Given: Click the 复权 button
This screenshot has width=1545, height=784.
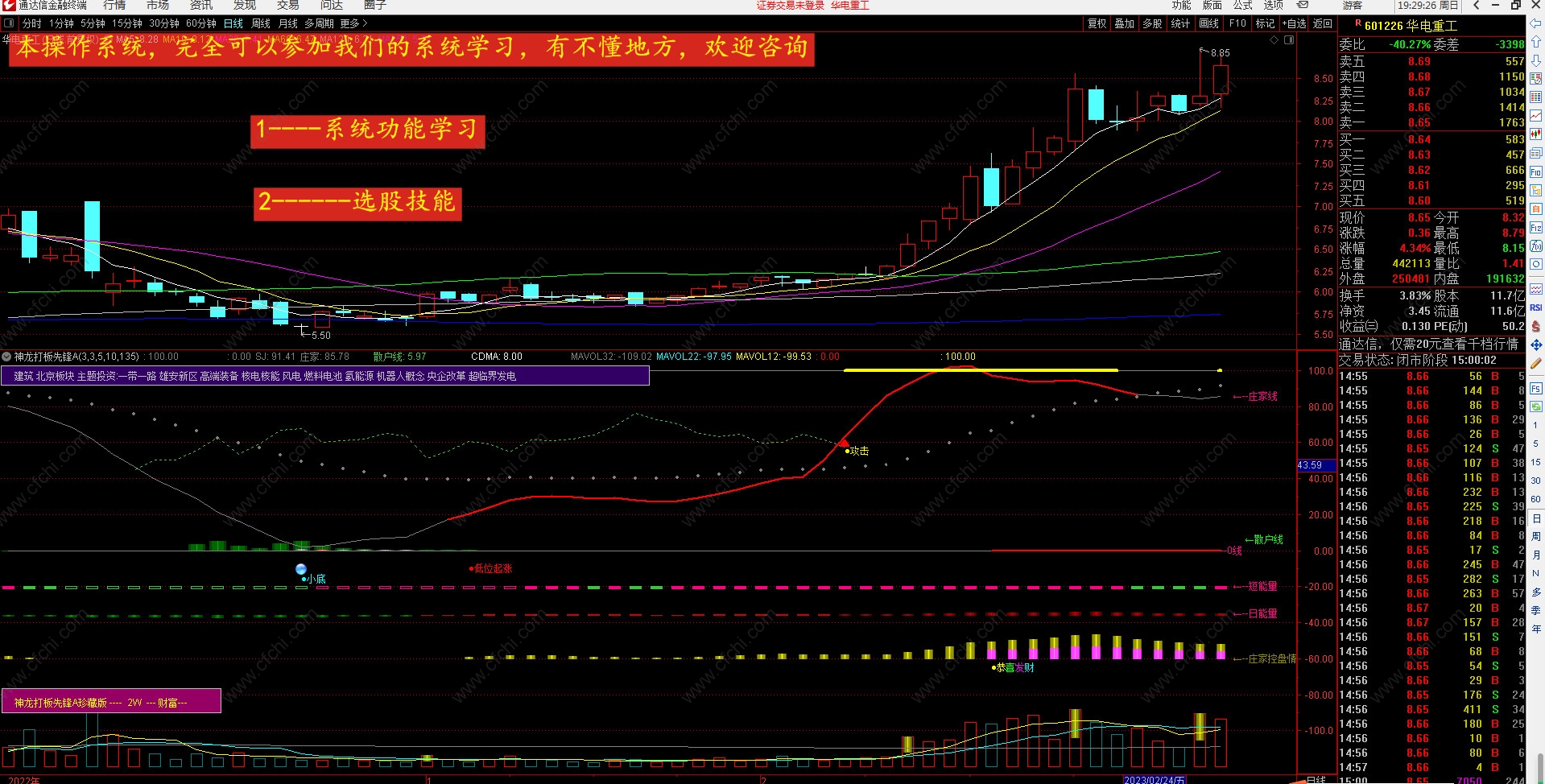Looking at the screenshot, I should [x=1097, y=23].
